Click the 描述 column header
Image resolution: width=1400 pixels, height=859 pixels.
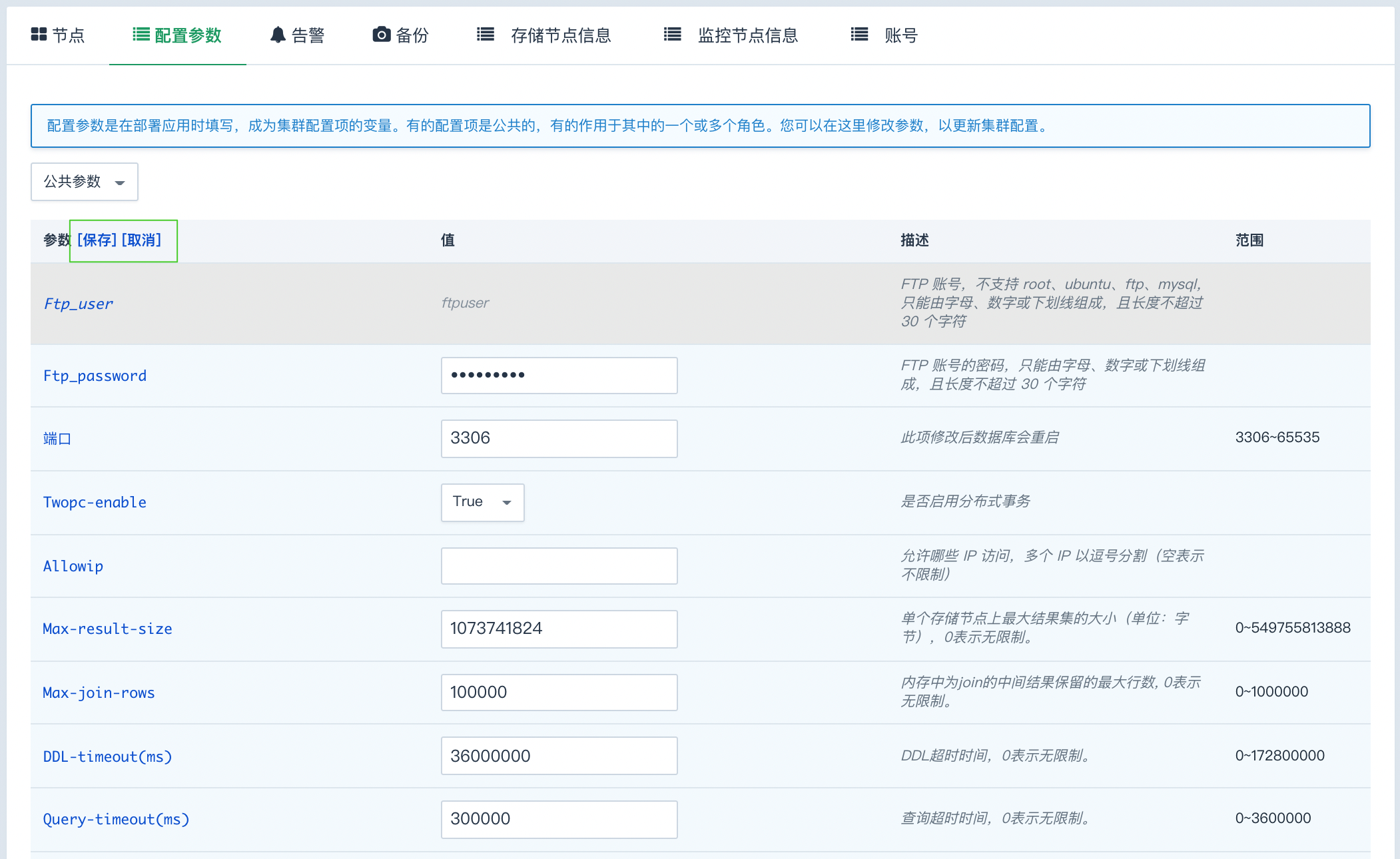[x=914, y=240]
